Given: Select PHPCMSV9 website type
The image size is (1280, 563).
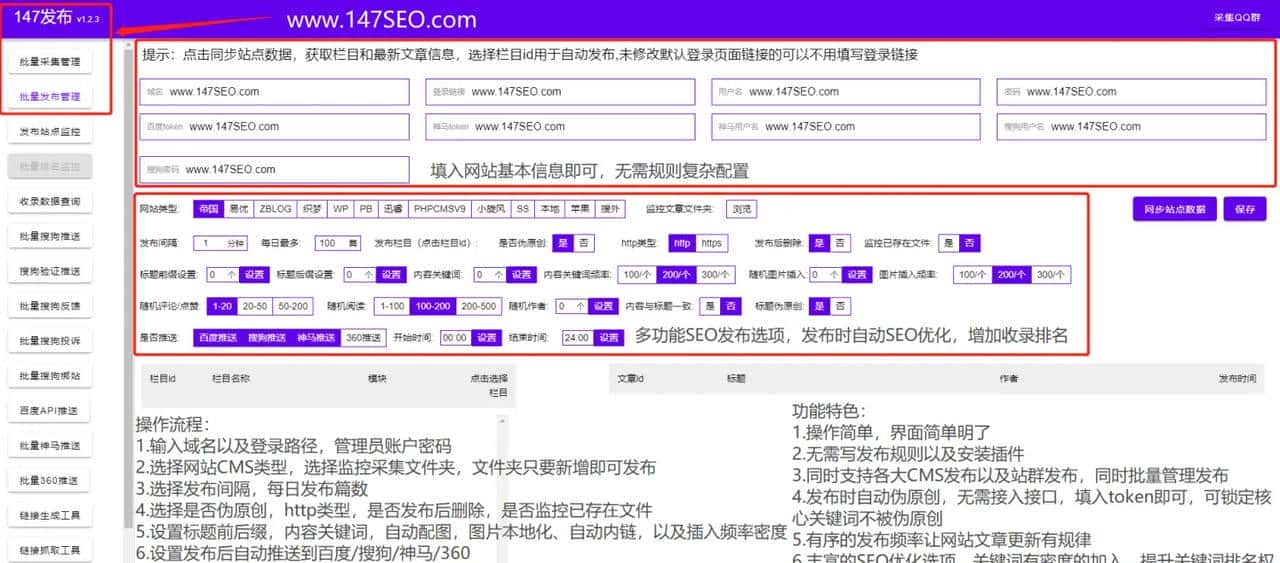Looking at the screenshot, I should 440,209.
